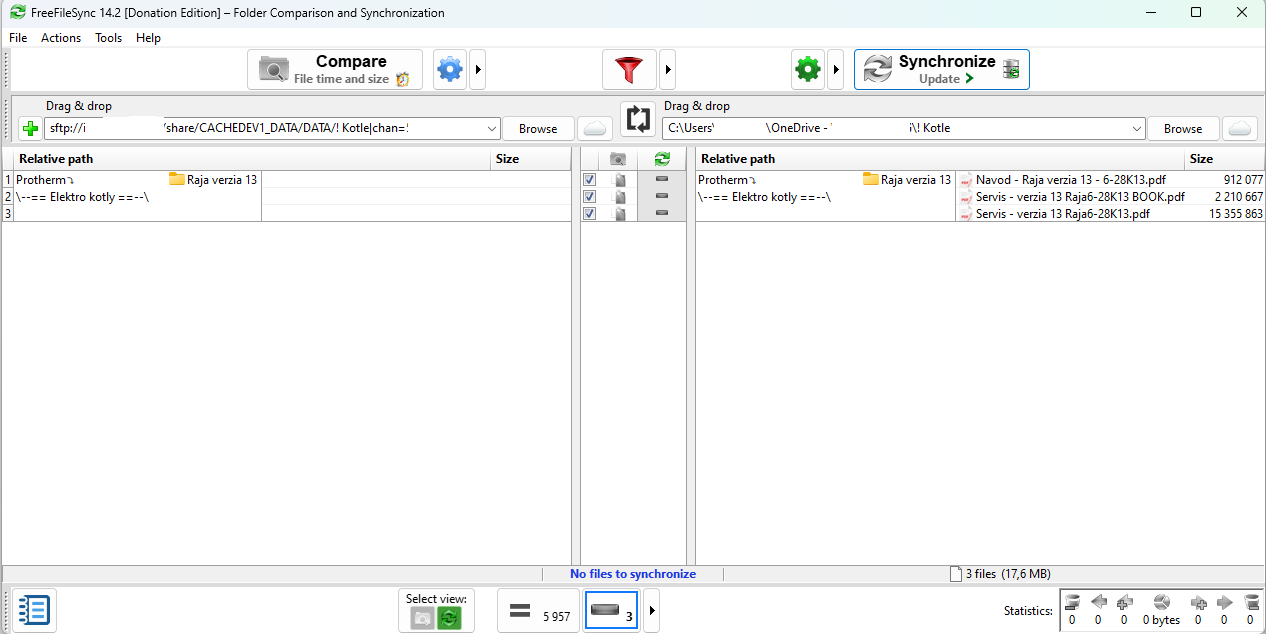This screenshot has width=1266, height=634.
Task: Click left panel Size column header
Action: pyautogui.click(x=531, y=159)
